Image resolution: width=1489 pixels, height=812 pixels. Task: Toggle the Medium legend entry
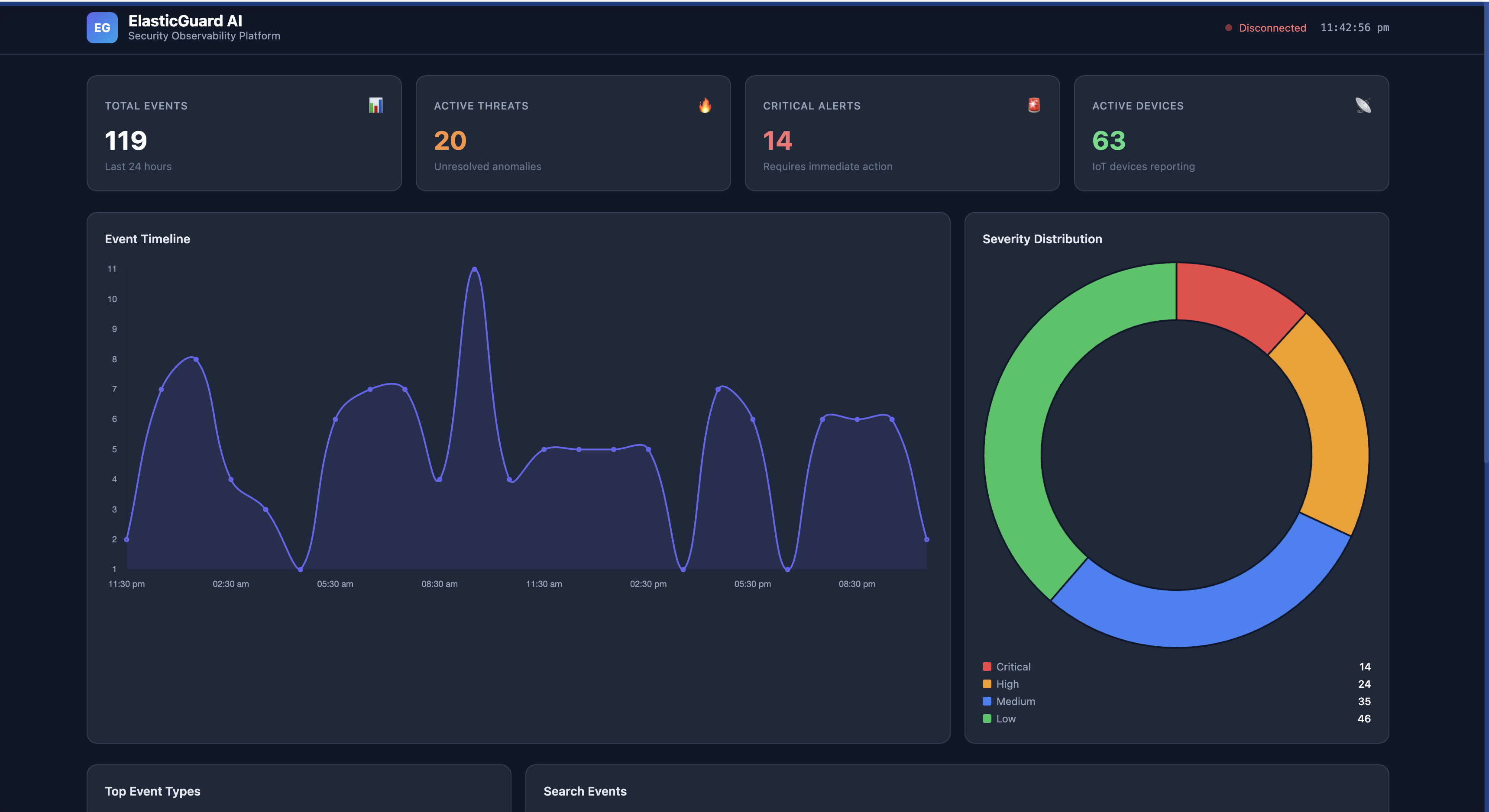1015,701
